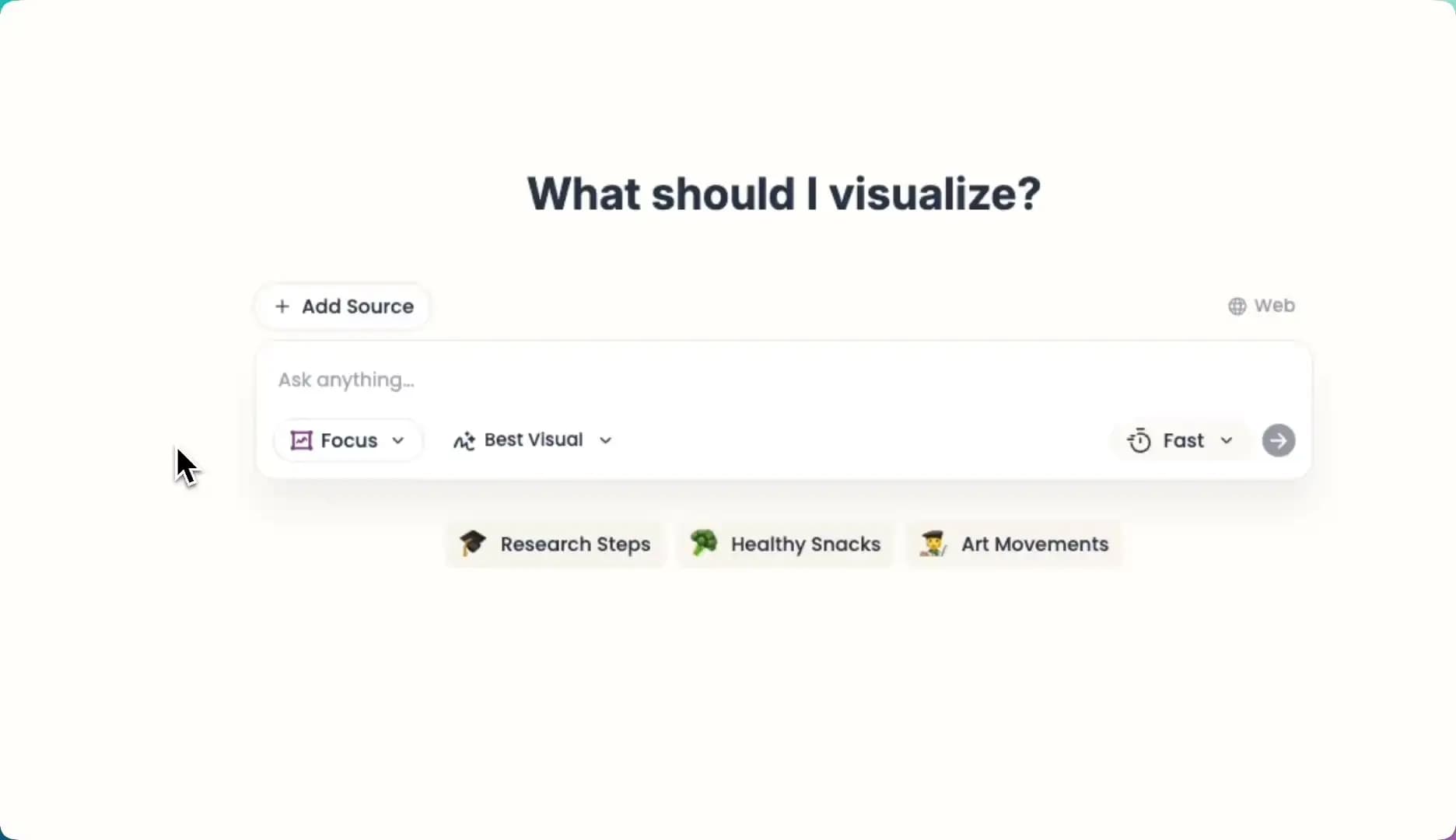This screenshot has width=1456, height=840.
Task: Click the stopwatch icon beside Fast
Action: pyautogui.click(x=1139, y=440)
